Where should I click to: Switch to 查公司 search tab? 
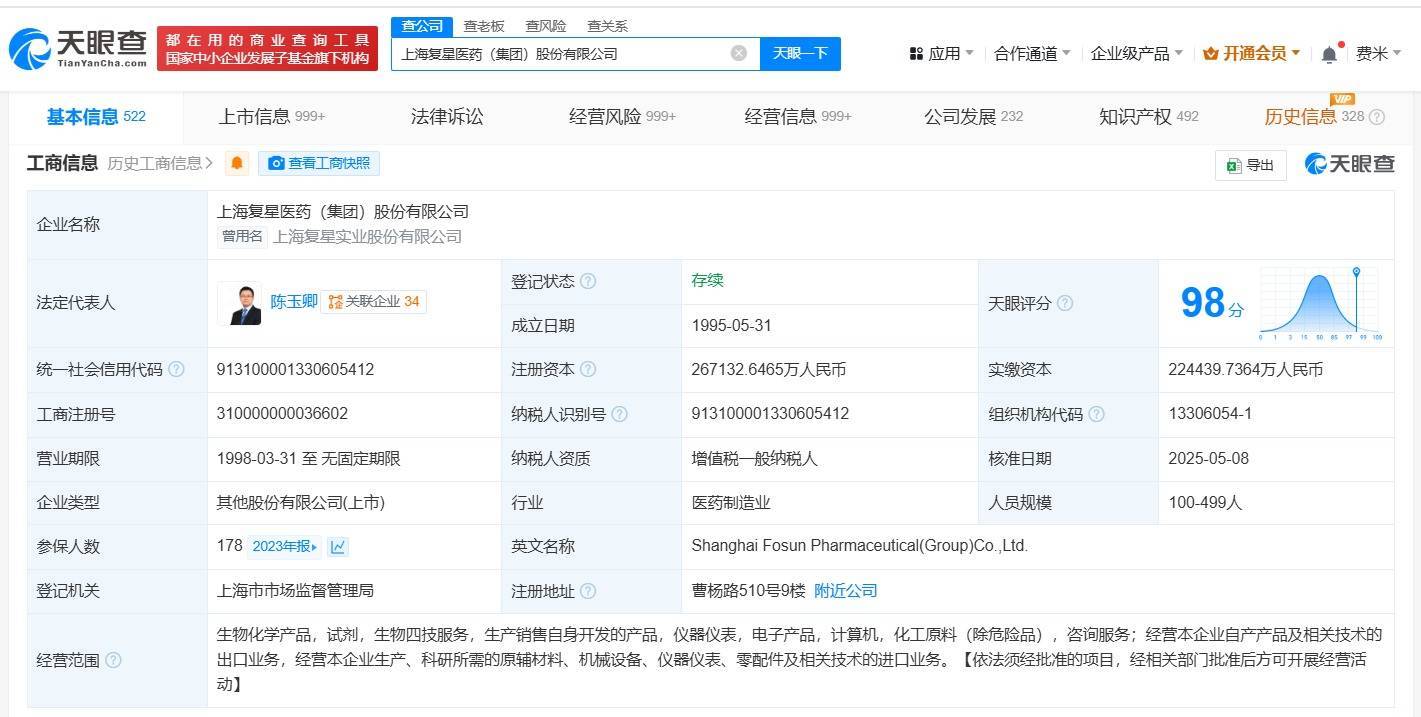422,26
